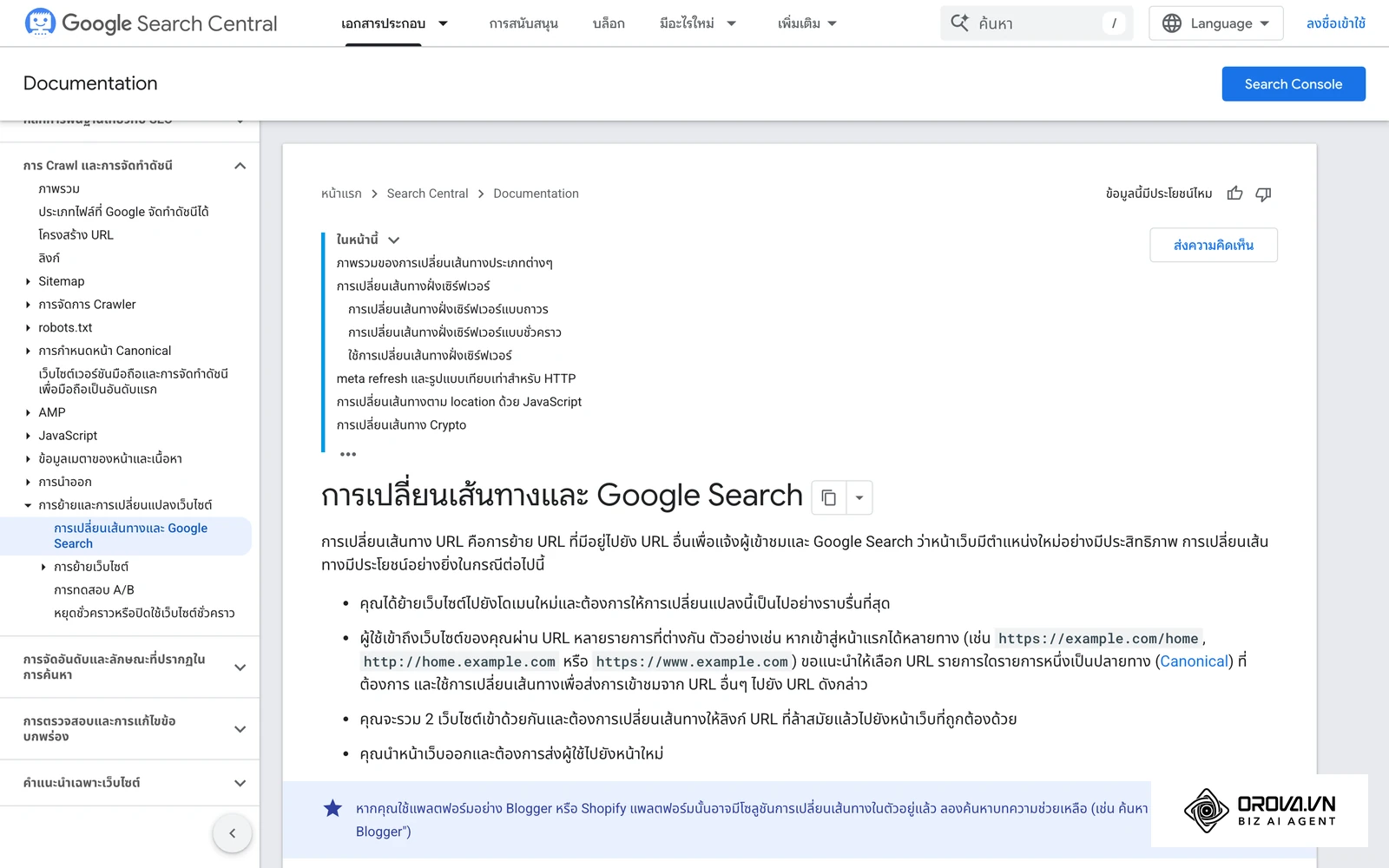Expand การจัดการ Crawler tree item

pos(28,305)
